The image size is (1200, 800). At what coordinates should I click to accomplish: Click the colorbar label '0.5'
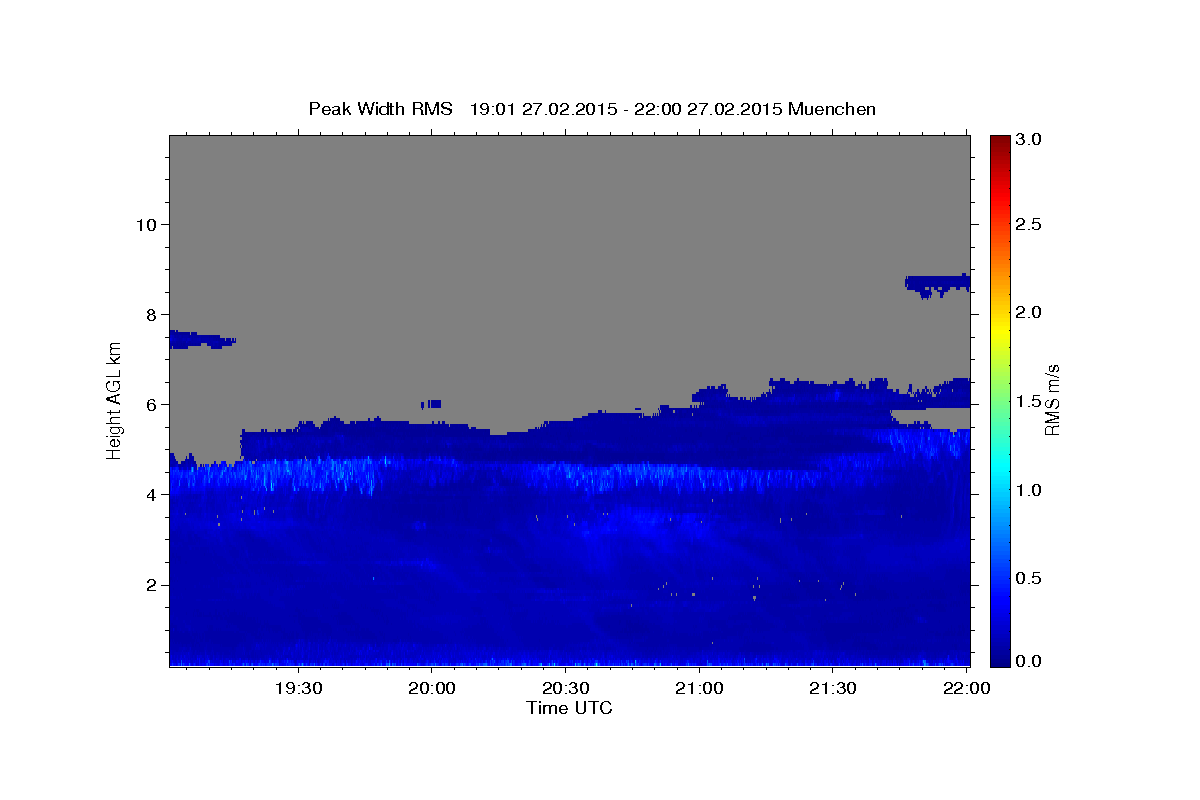tap(1029, 579)
